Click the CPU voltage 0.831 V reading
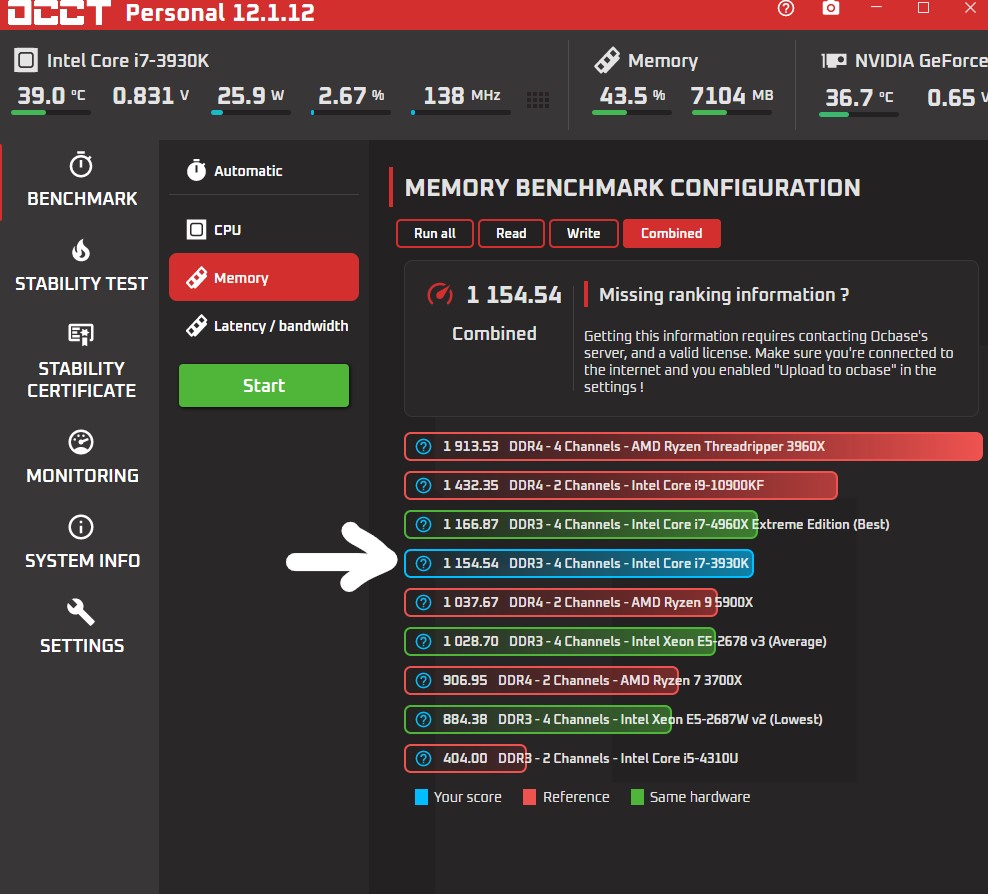 151,96
